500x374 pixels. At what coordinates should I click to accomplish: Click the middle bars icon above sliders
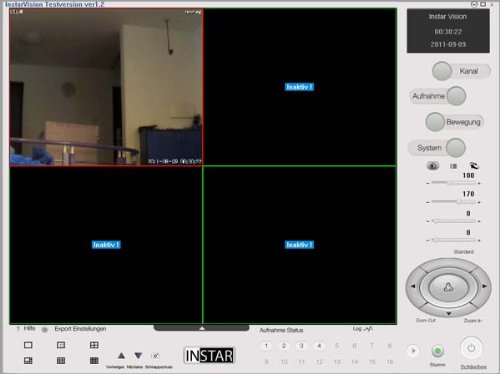[x=453, y=166]
